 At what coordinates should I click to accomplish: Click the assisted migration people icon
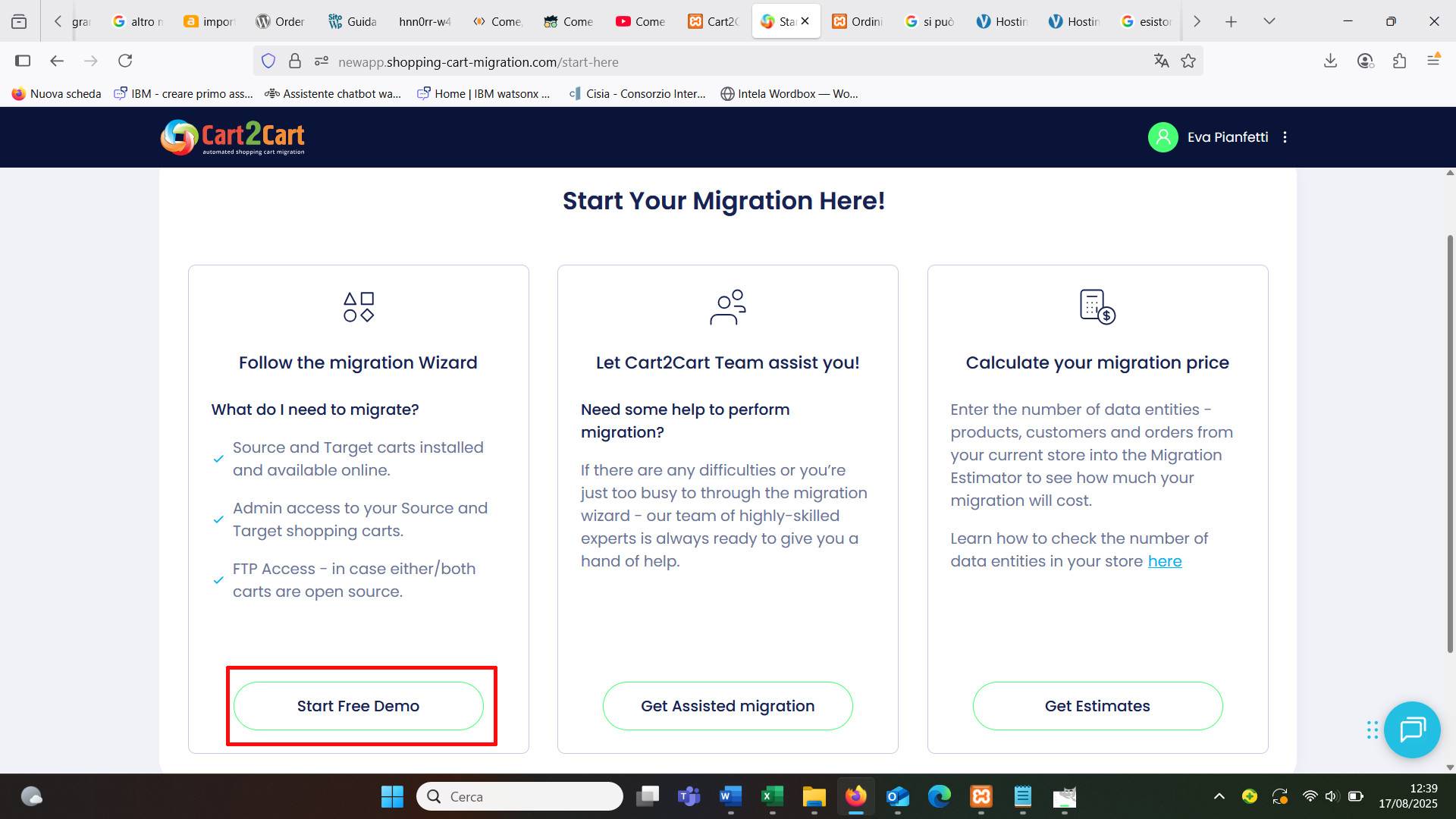pyautogui.click(x=728, y=307)
